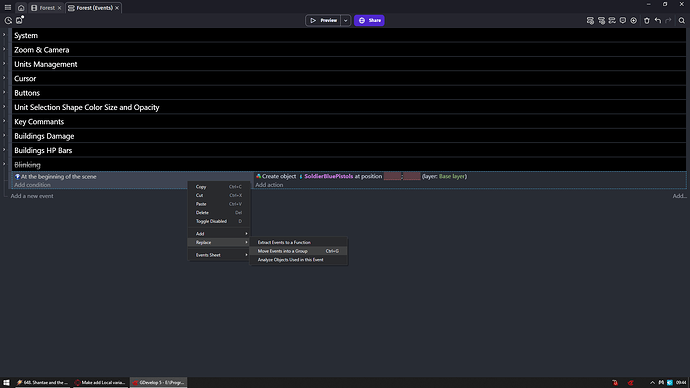The height and width of the screenshot is (388, 690).
Task: Click the Add a sub-event toolbar icon
Action: coord(601,20)
